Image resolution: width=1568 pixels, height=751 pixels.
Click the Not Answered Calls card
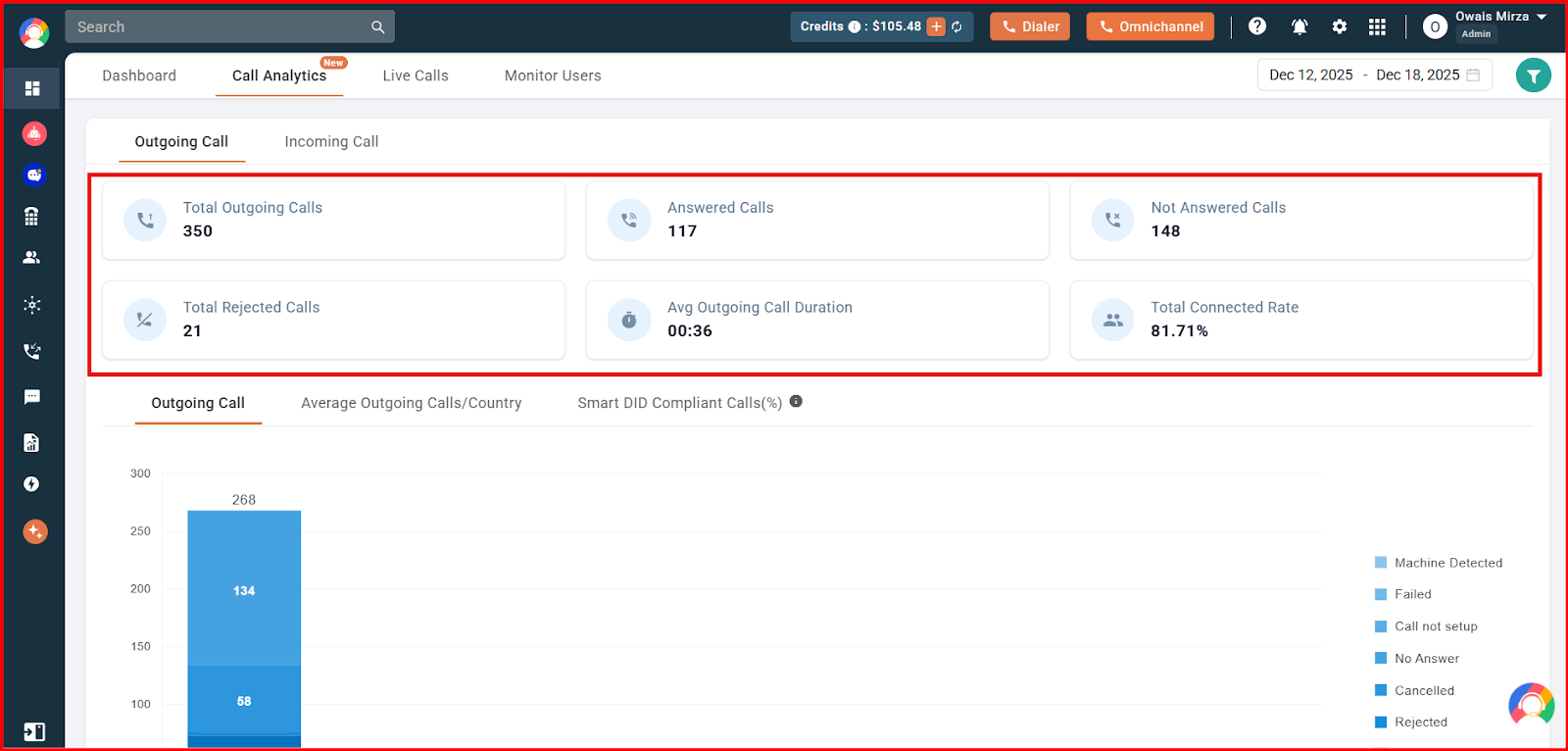click(x=1301, y=220)
